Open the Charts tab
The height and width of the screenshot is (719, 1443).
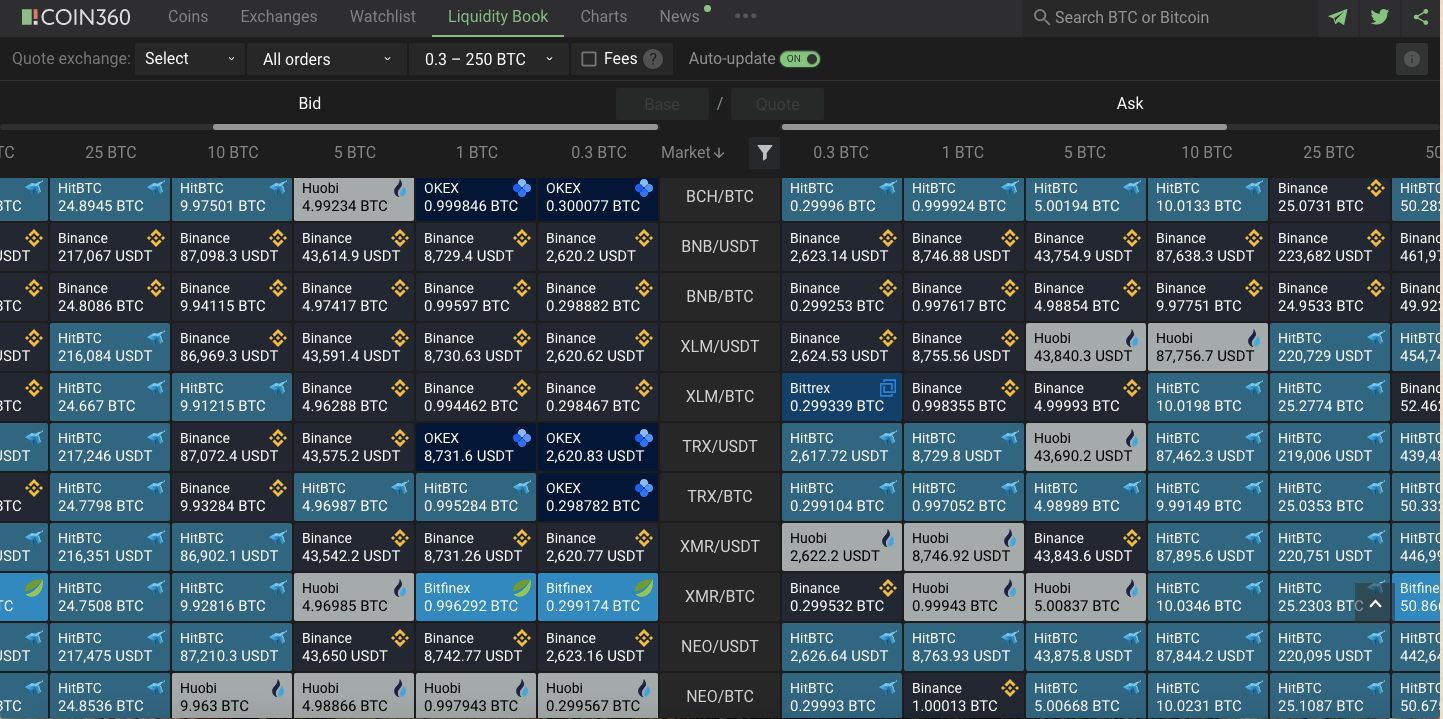click(604, 17)
